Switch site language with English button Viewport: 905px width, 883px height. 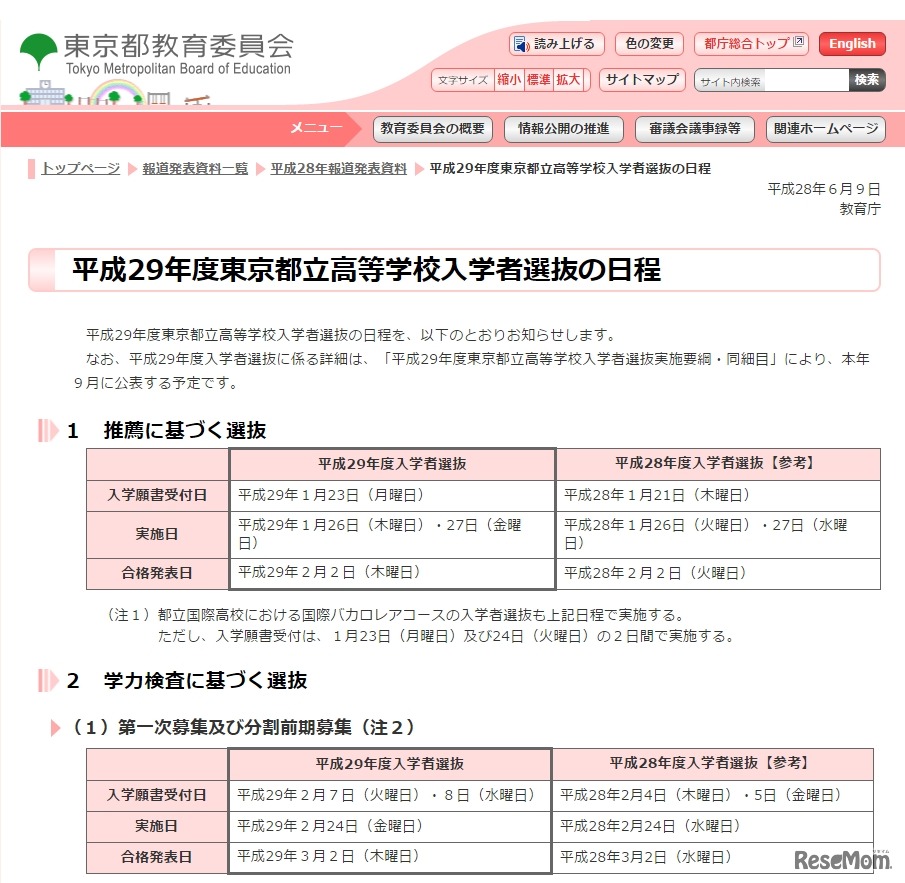852,44
